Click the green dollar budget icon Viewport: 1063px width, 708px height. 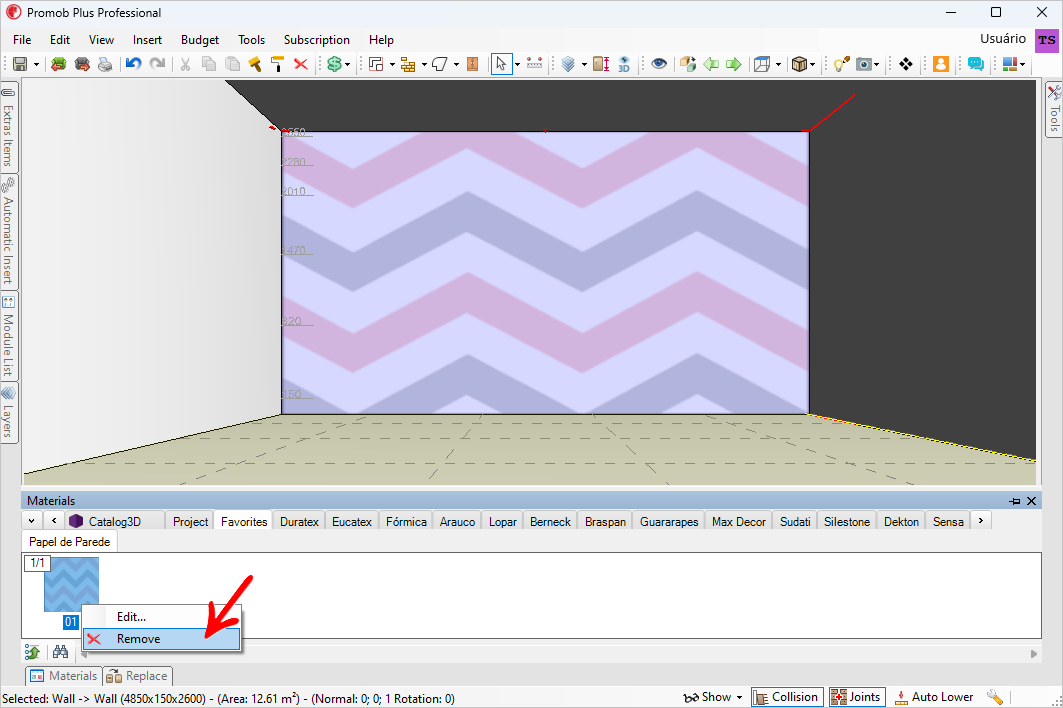pos(334,64)
